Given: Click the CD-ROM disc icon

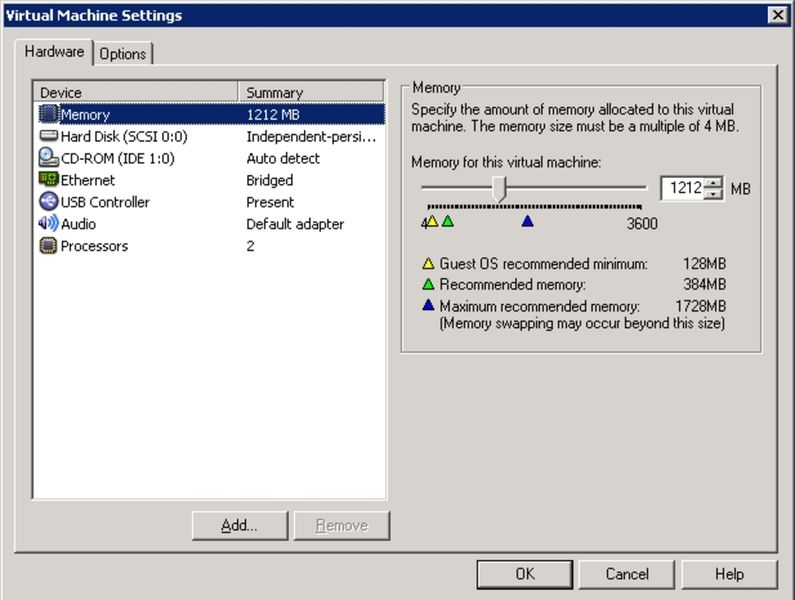Looking at the screenshot, I should 49,158.
